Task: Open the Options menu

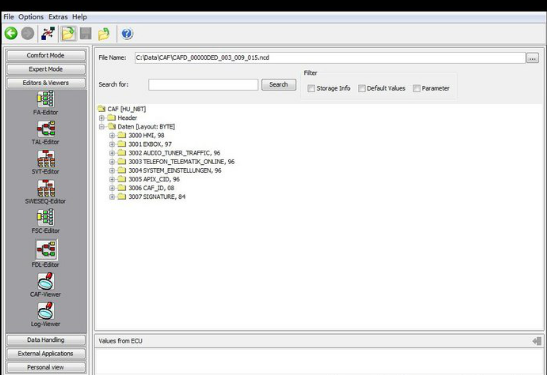Action: point(31,17)
